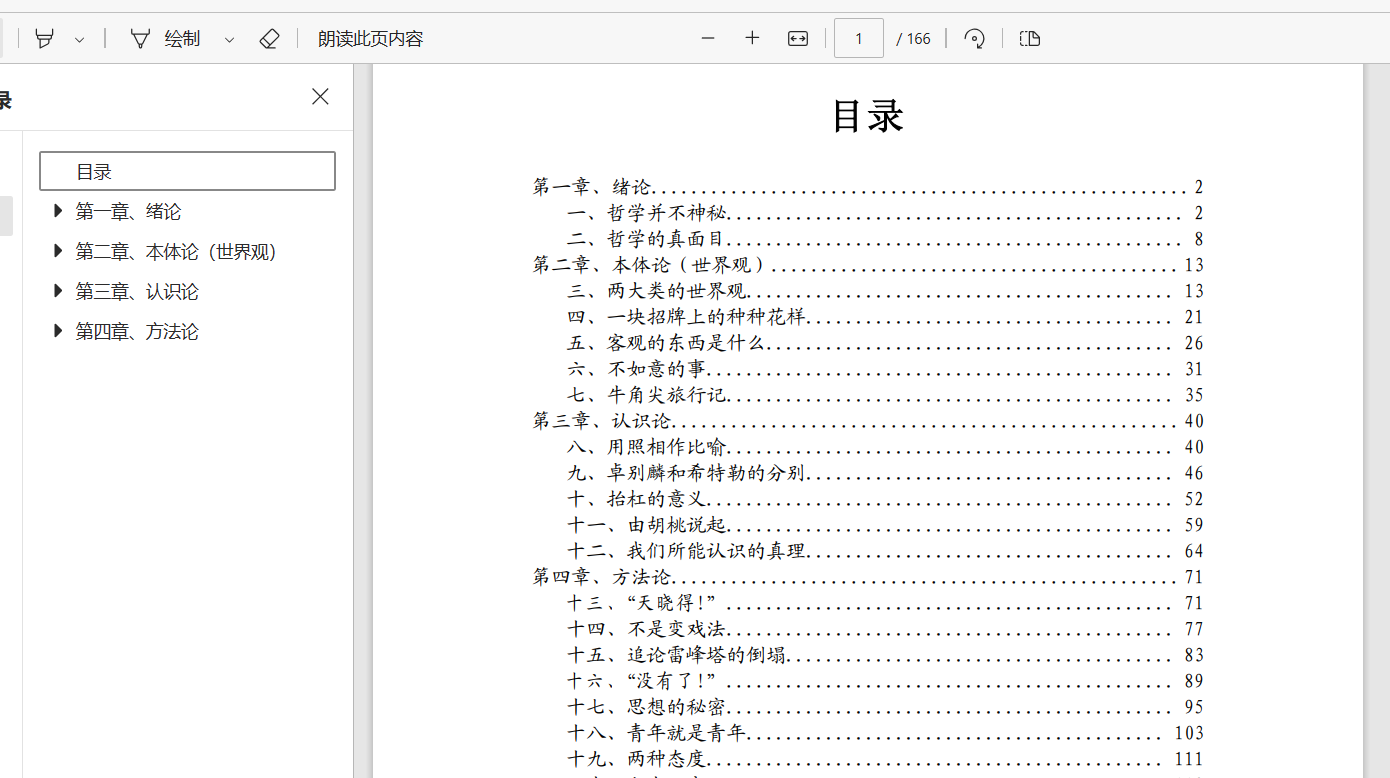Open 第三章、认识论 from the sidebar
Viewport: 1390px width, 778px height.
tap(137, 291)
